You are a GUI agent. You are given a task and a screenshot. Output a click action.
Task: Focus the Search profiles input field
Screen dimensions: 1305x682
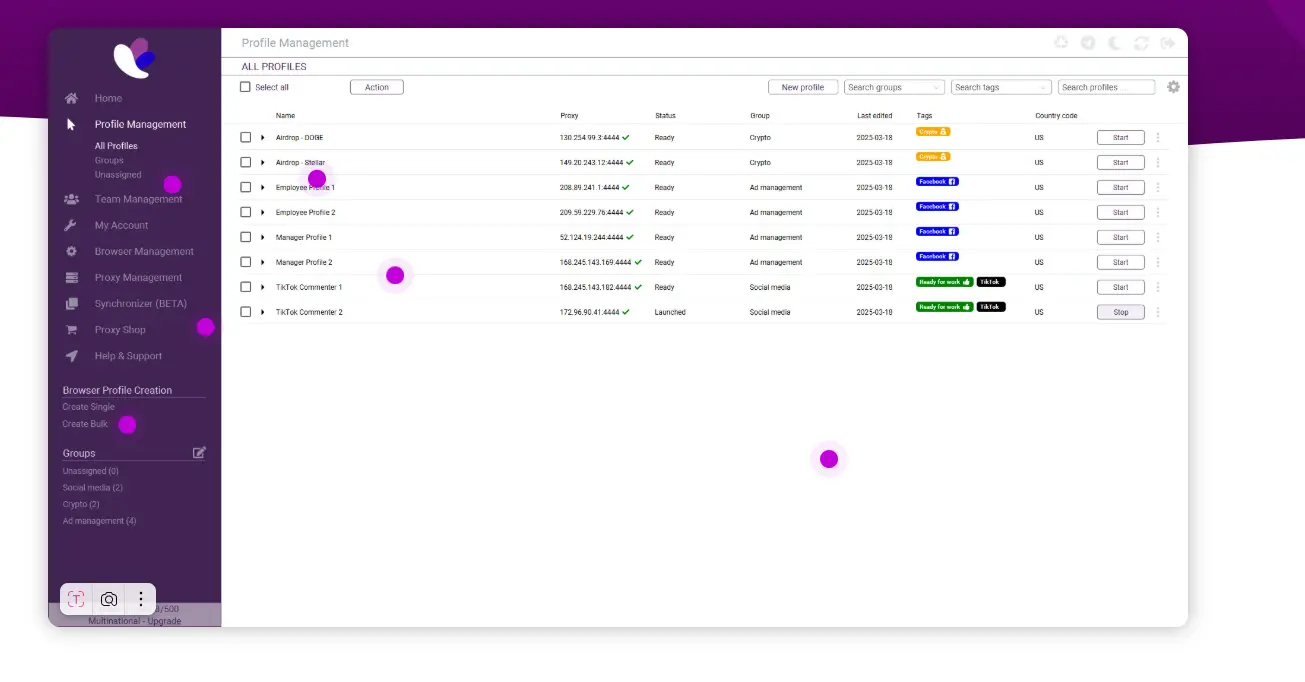coord(1106,87)
